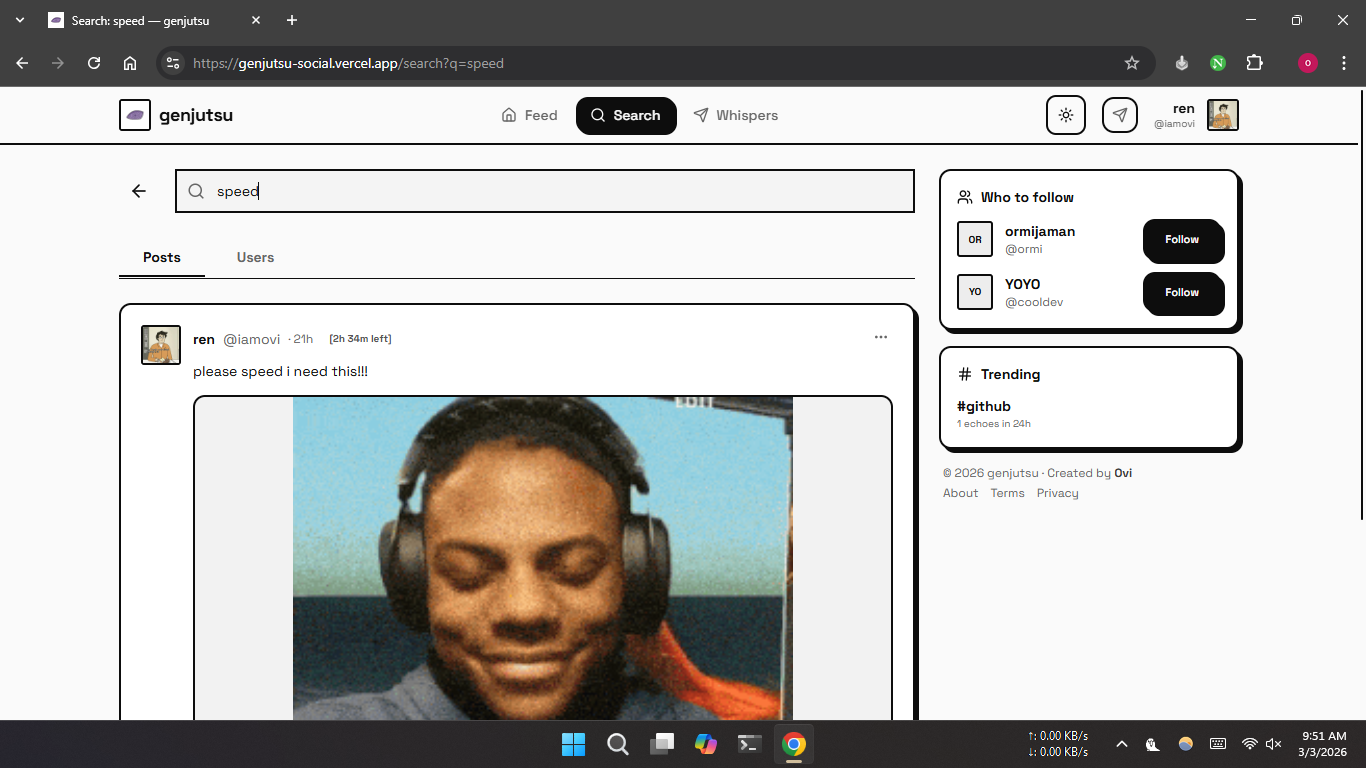This screenshot has width=1366, height=768.
Task: Open ormijaman's OR avatar
Action: pyautogui.click(x=975, y=239)
